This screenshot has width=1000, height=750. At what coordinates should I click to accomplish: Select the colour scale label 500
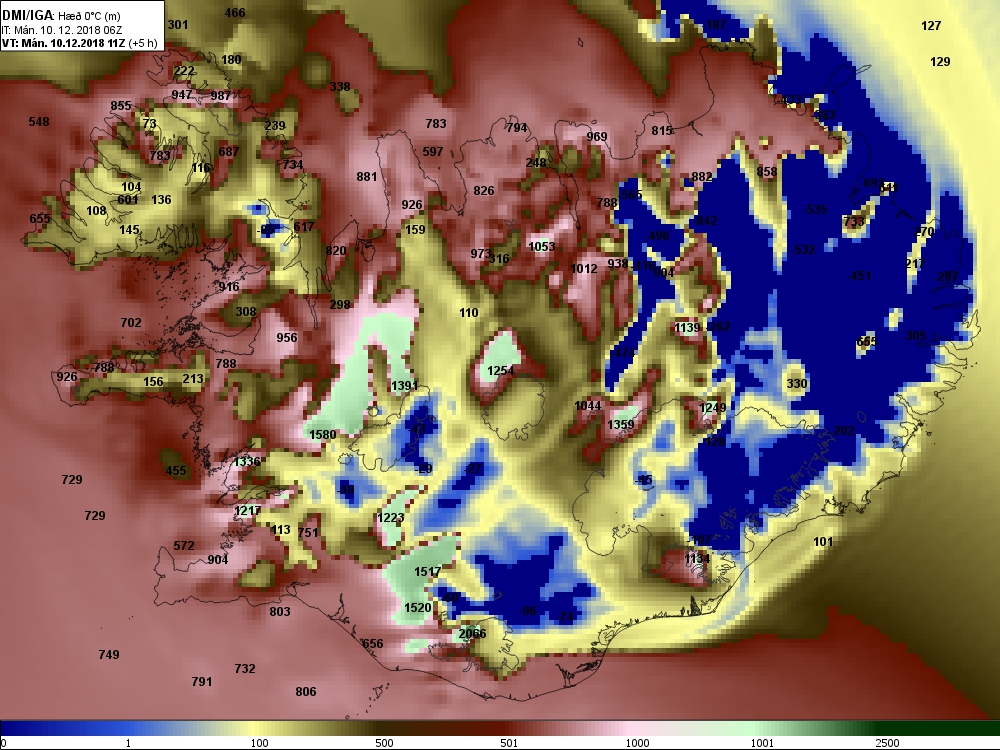click(x=384, y=743)
